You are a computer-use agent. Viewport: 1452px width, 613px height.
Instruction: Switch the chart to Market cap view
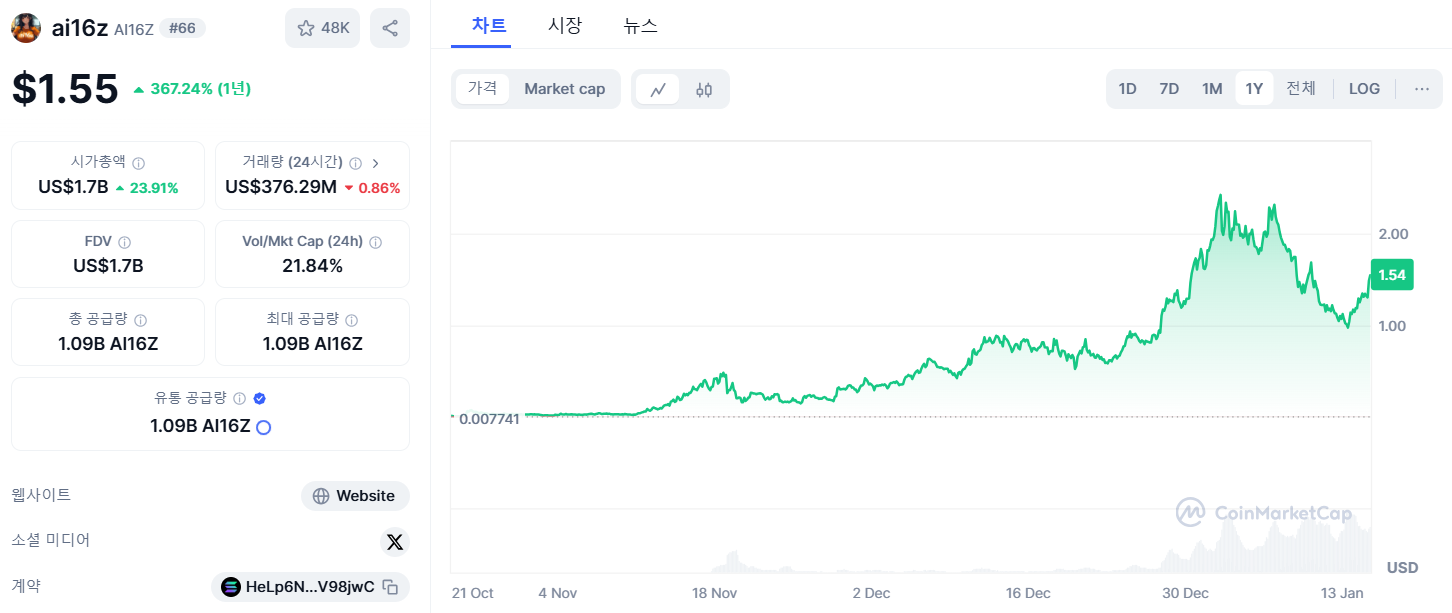(x=564, y=88)
